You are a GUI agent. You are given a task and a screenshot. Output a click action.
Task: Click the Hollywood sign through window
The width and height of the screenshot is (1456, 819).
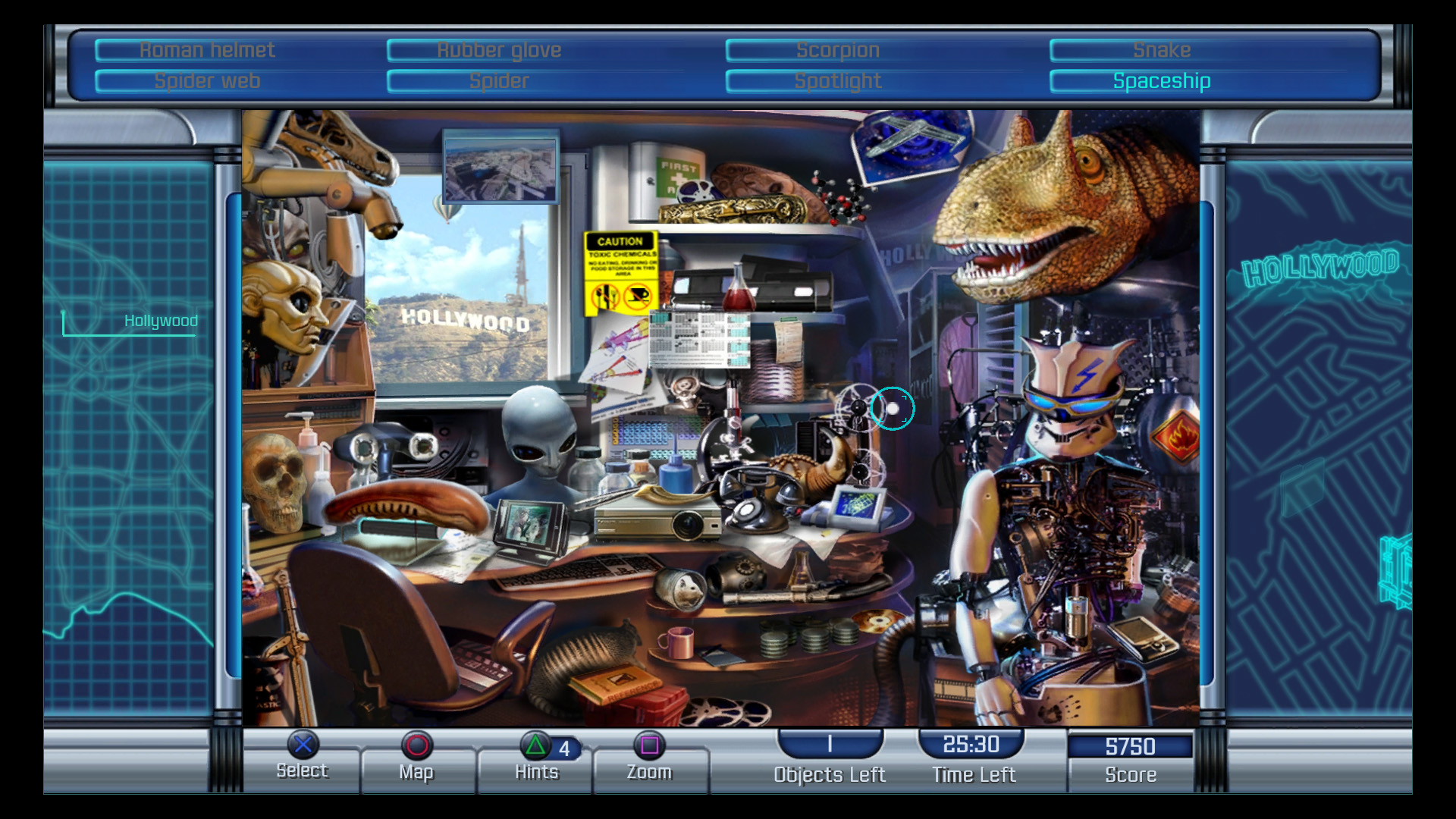[465, 319]
